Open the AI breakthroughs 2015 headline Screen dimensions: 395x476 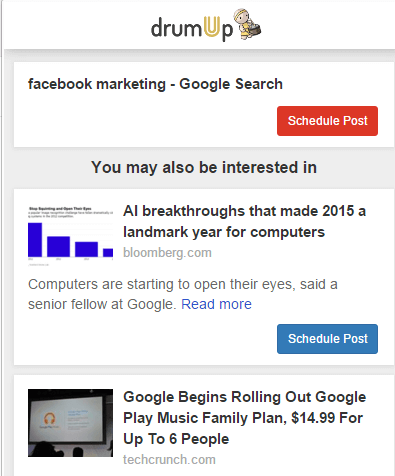coord(244,221)
